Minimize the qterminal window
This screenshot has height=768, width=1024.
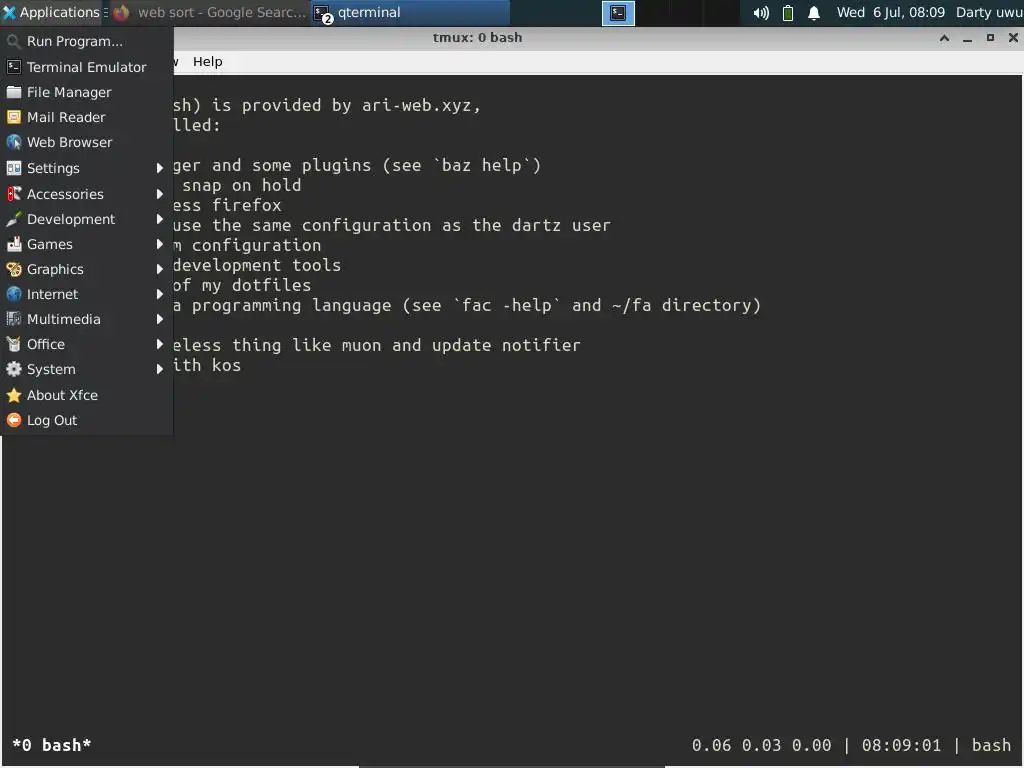tap(967, 38)
